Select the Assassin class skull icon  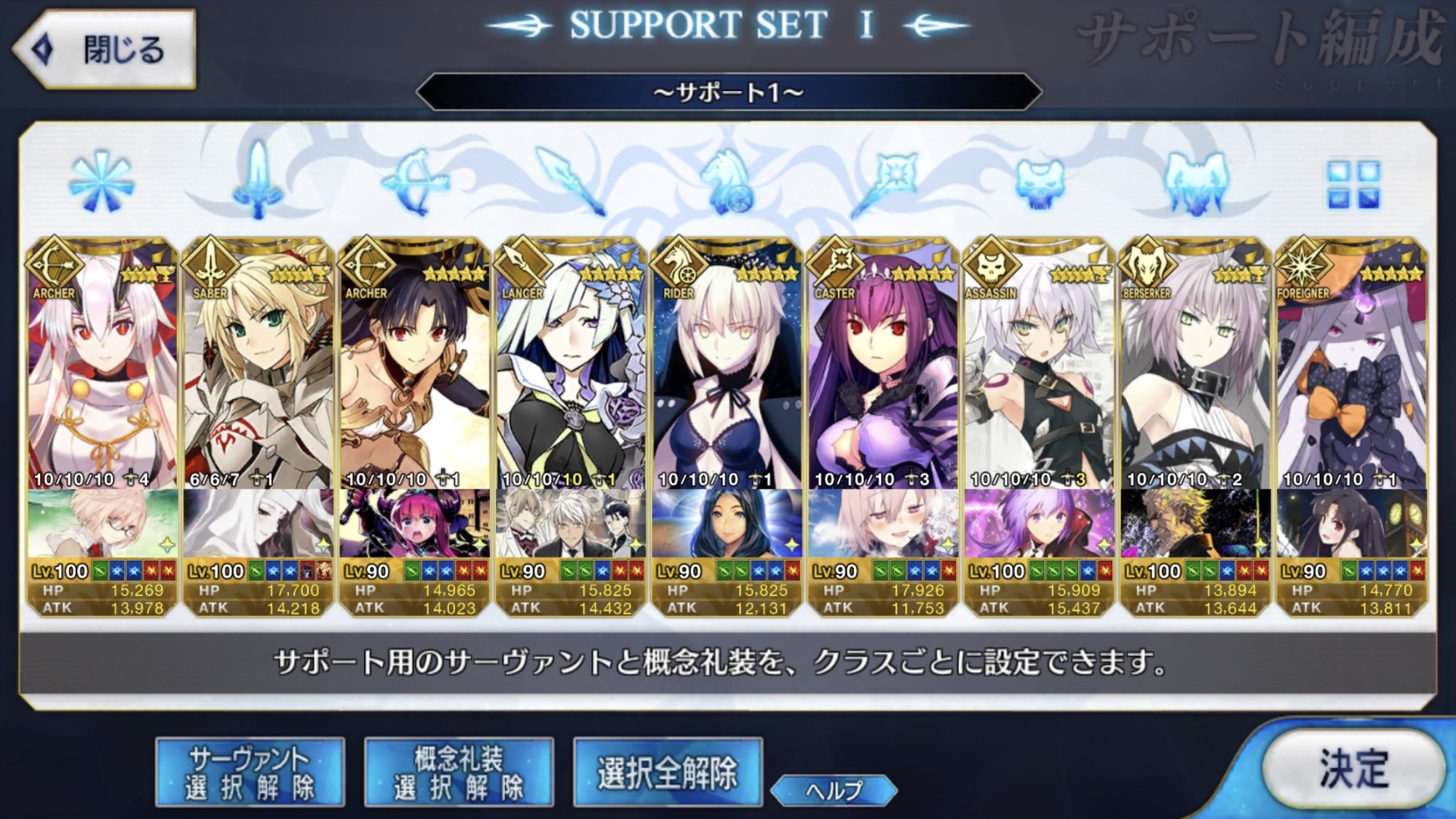1040,184
